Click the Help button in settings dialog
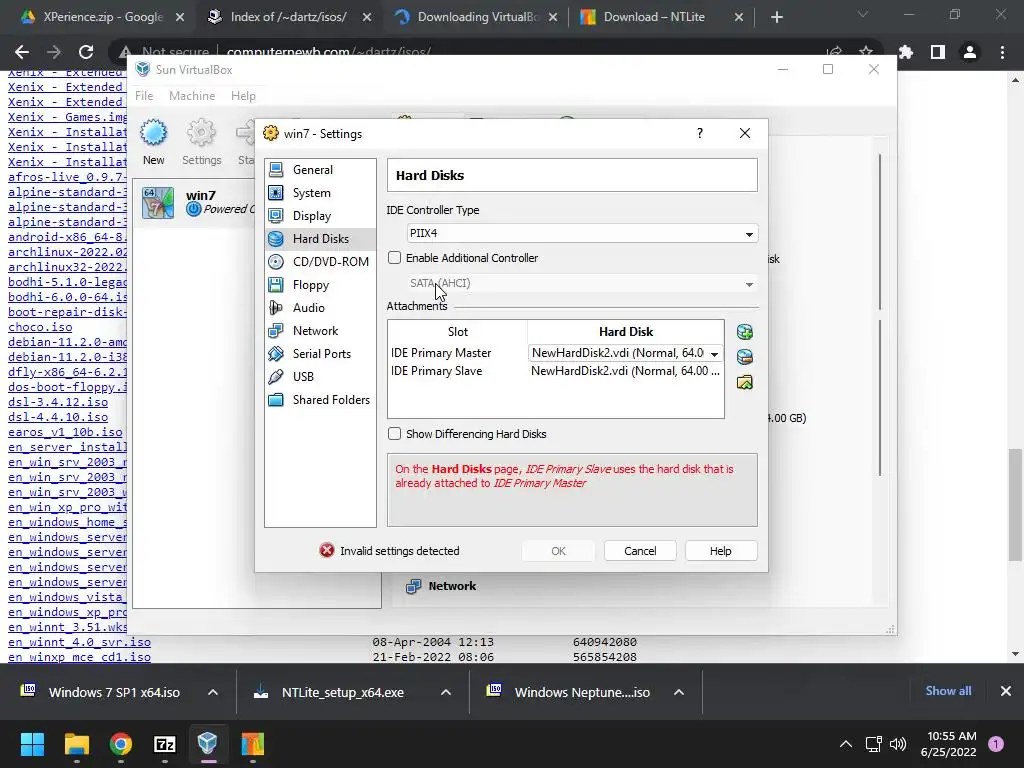The width and height of the screenshot is (1024, 768). [721, 551]
